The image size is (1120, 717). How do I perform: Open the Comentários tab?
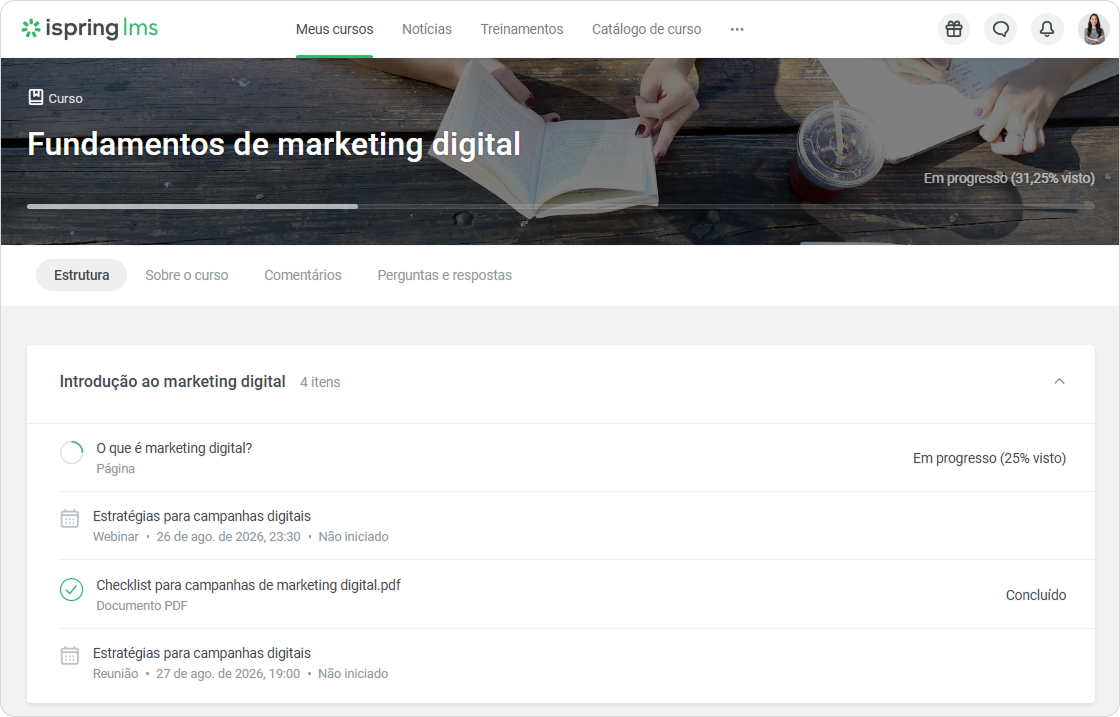click(x=303, y=275)
